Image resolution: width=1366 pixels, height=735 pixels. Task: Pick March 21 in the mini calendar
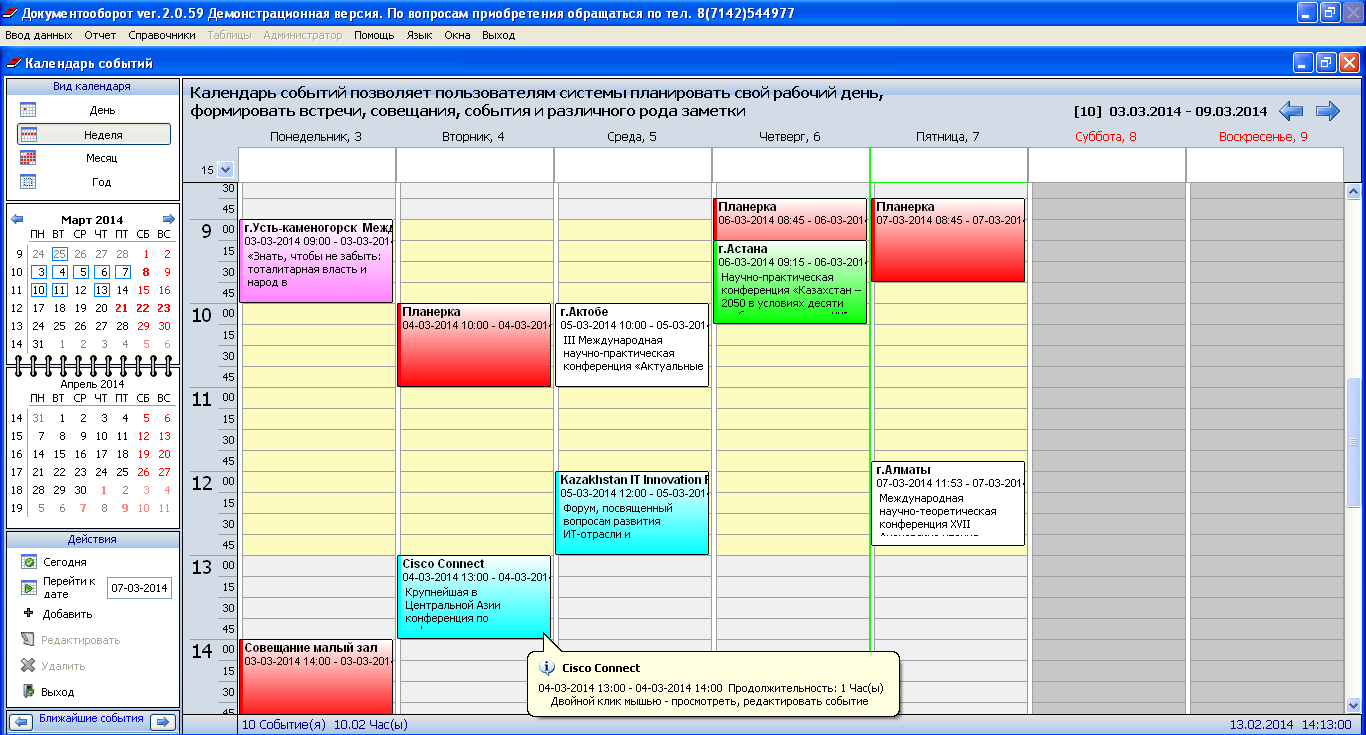[x=122, y=308]
